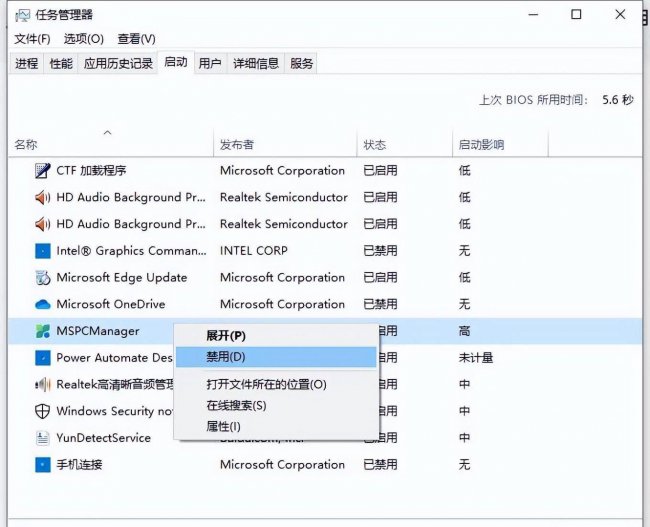Click Microsoft Edge Update icon
The width and height of the screenshot is (650, 527).
pyautogui.click(x=43, y=277)
